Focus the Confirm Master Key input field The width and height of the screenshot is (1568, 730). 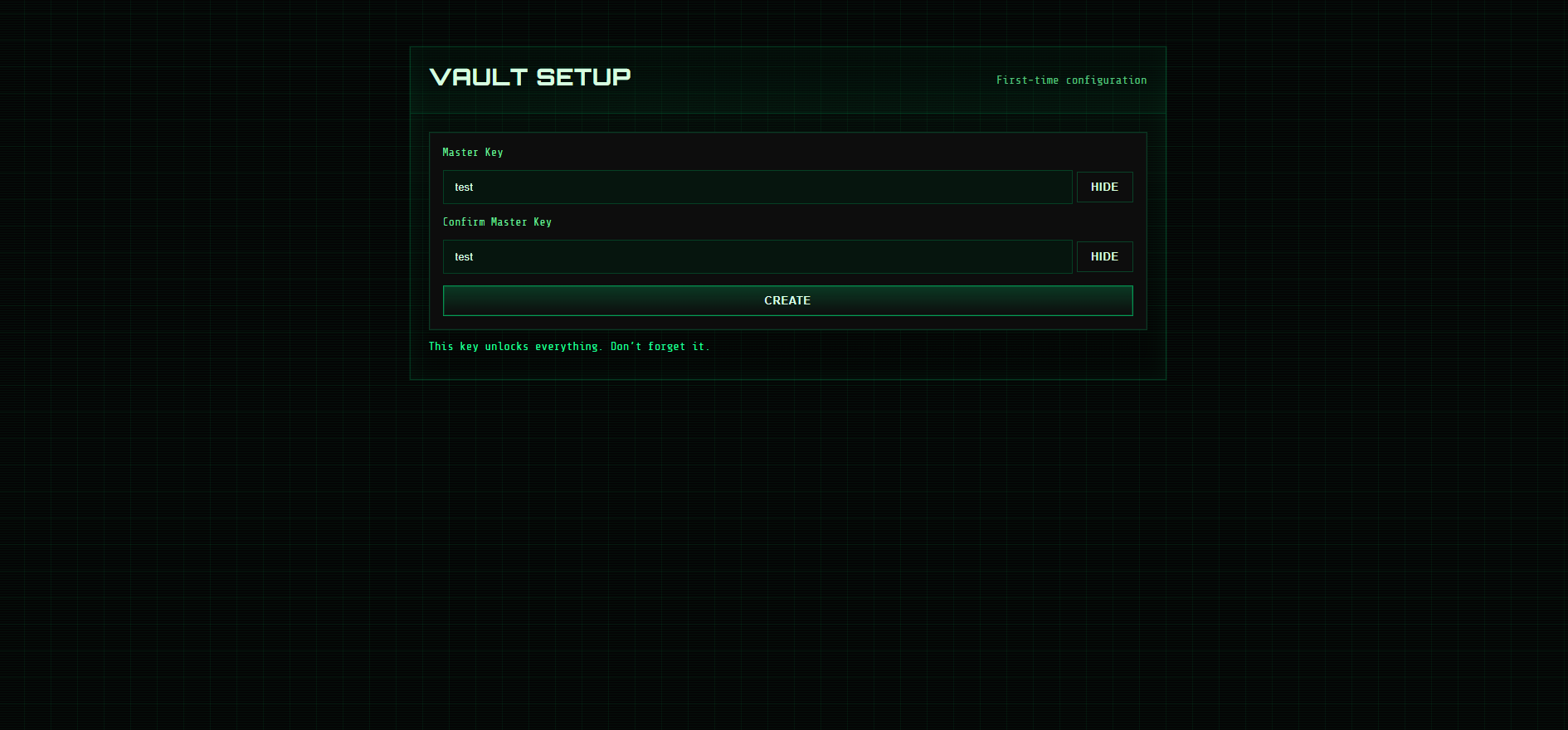(757, 256)
